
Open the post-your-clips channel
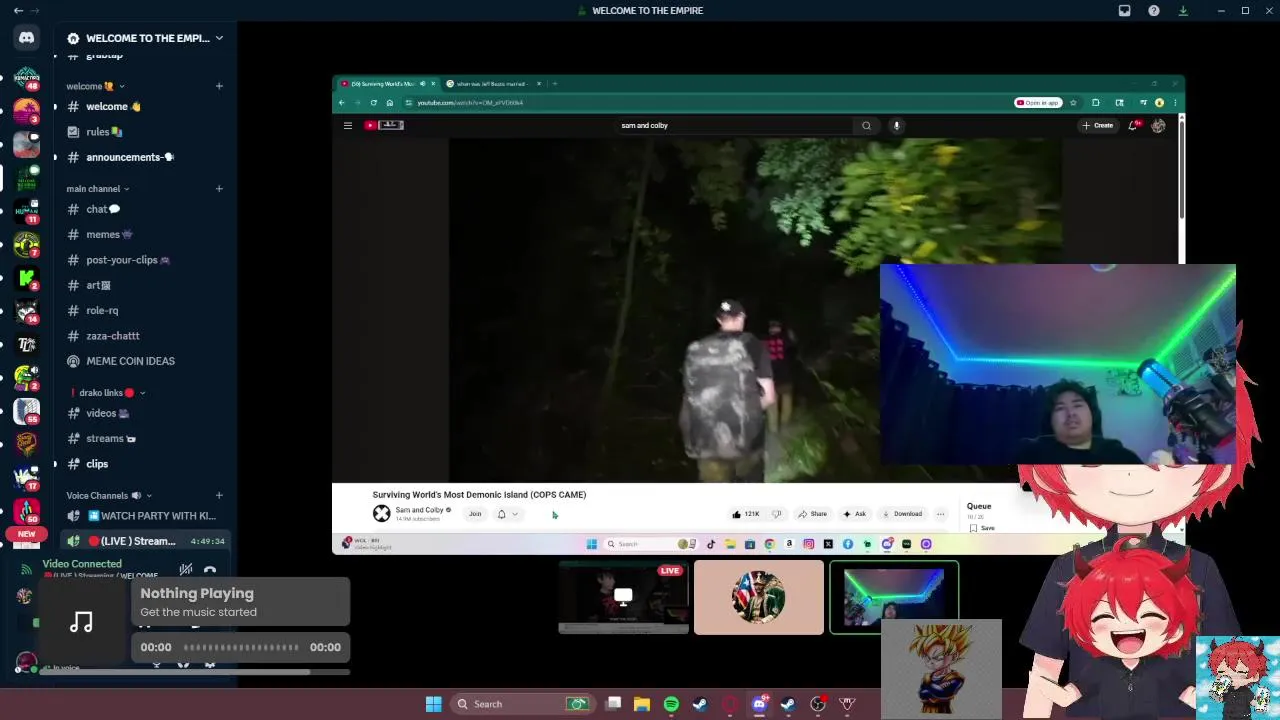click(145, 260)
